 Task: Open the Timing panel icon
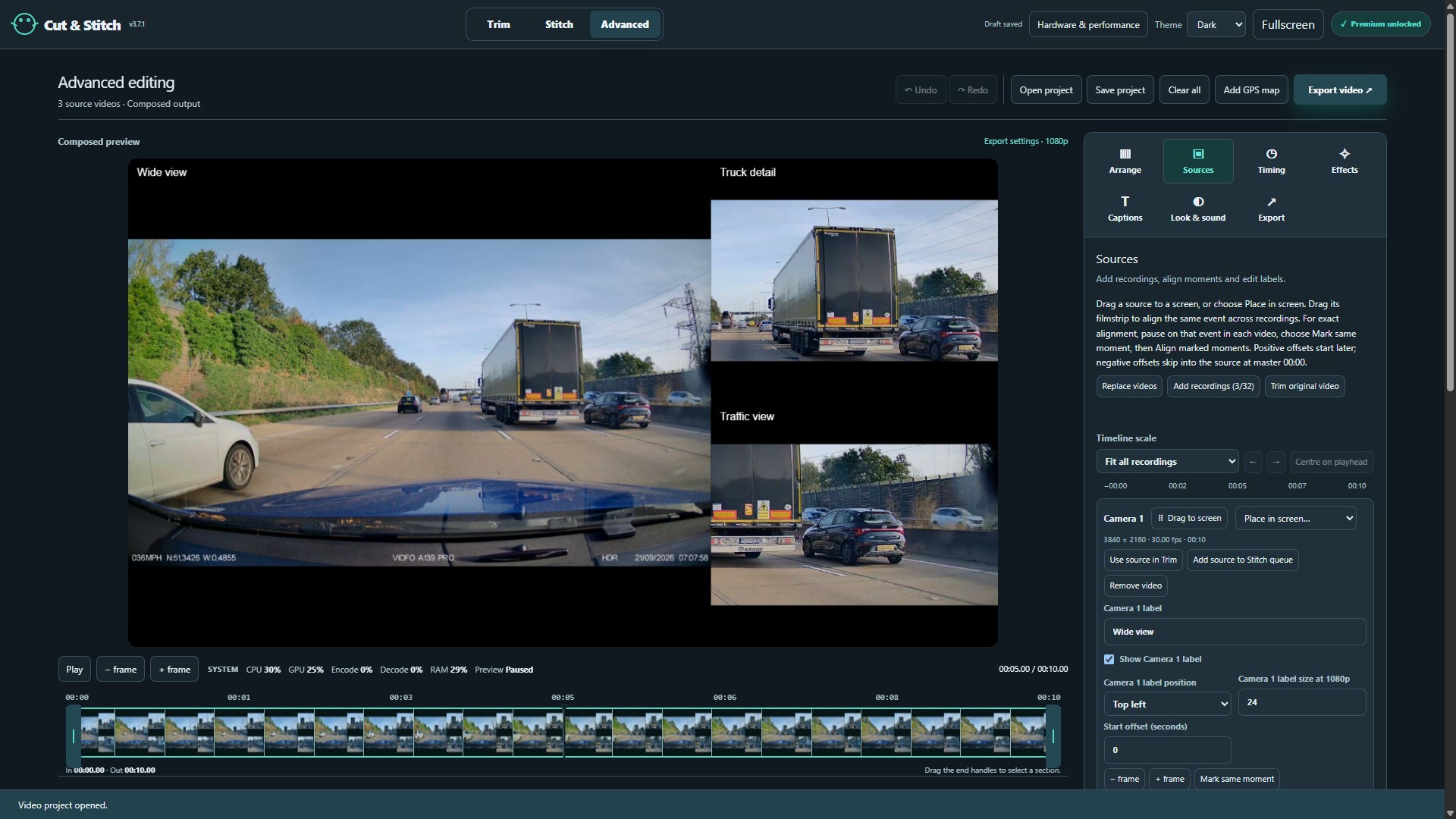(1271, 161)
